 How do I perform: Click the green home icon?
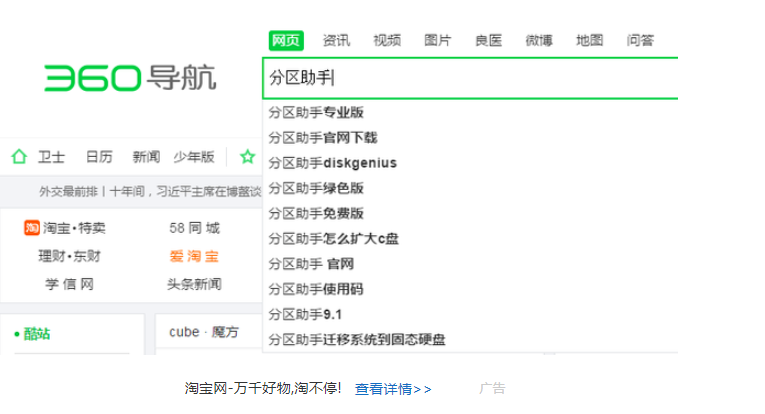tap(18, 157)
